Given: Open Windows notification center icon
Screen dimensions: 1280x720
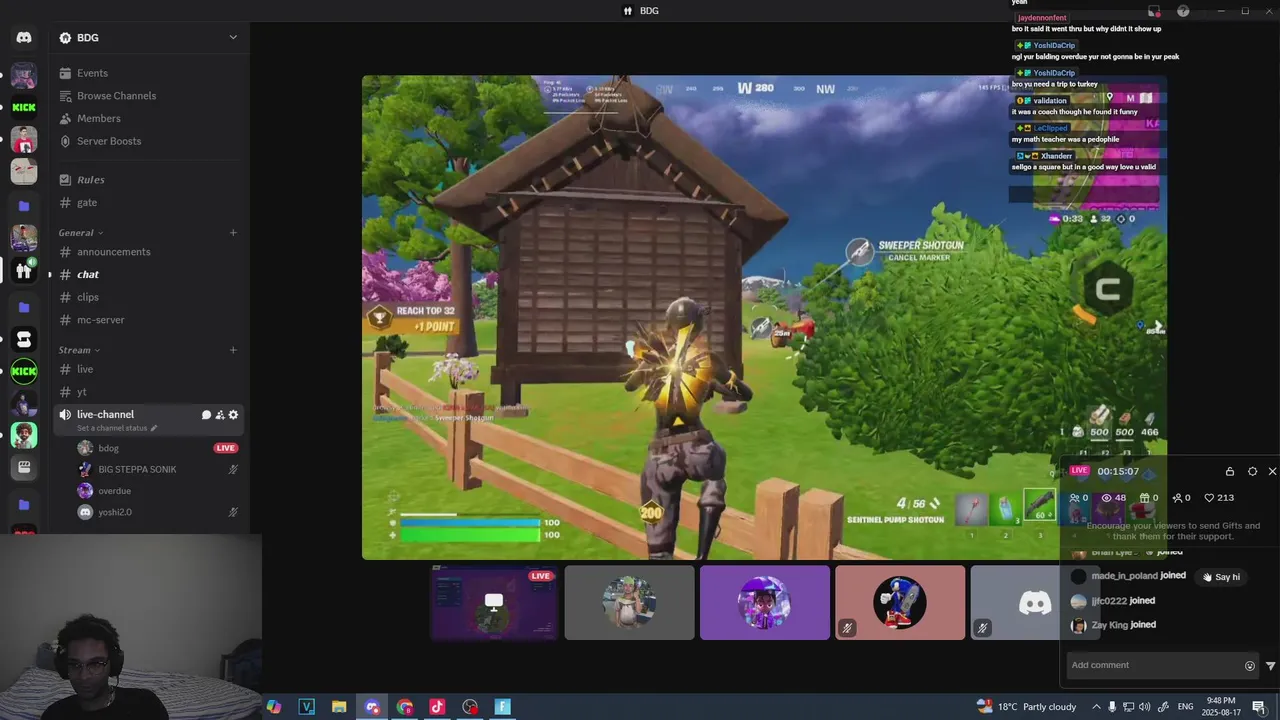Looking at the screenshot, I should tap(1258, 707).
